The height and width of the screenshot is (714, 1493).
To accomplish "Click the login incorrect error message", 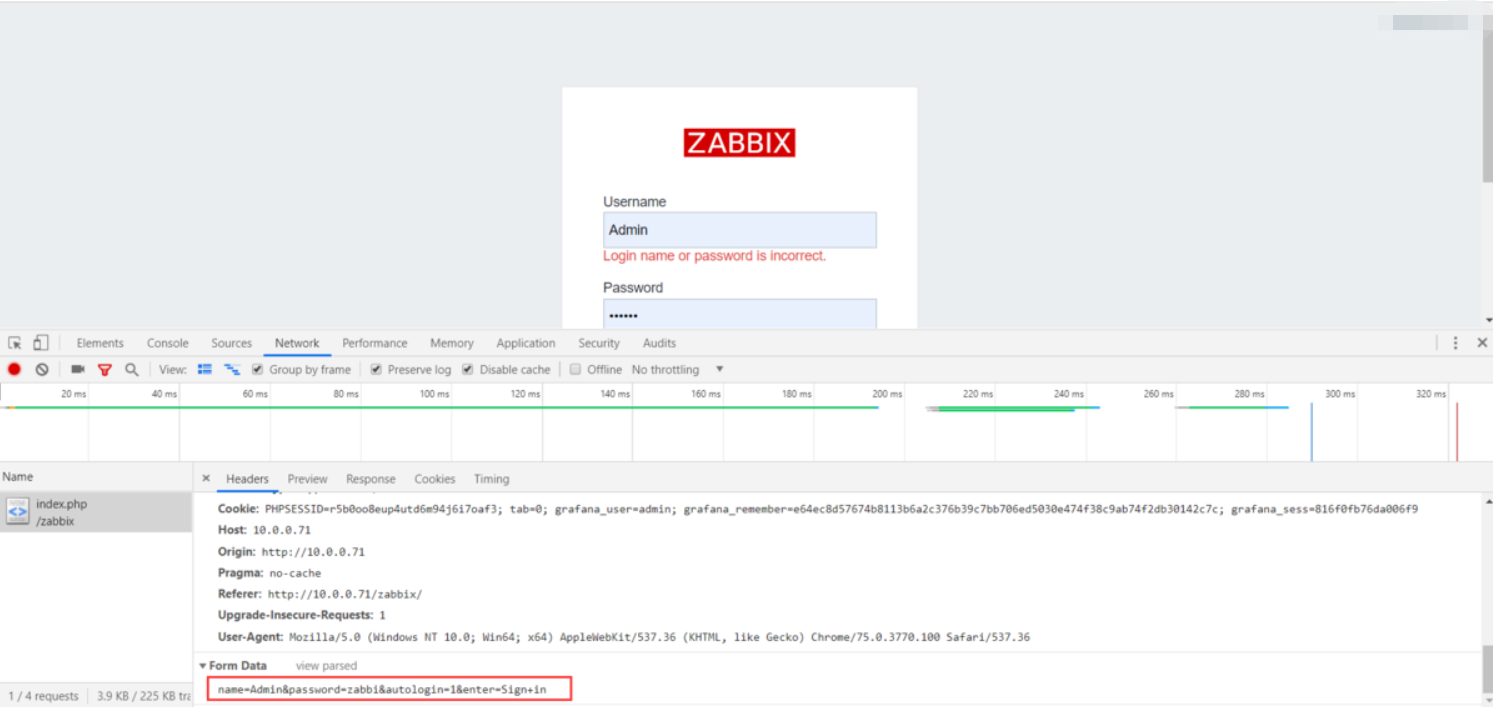I will (714, 256).
